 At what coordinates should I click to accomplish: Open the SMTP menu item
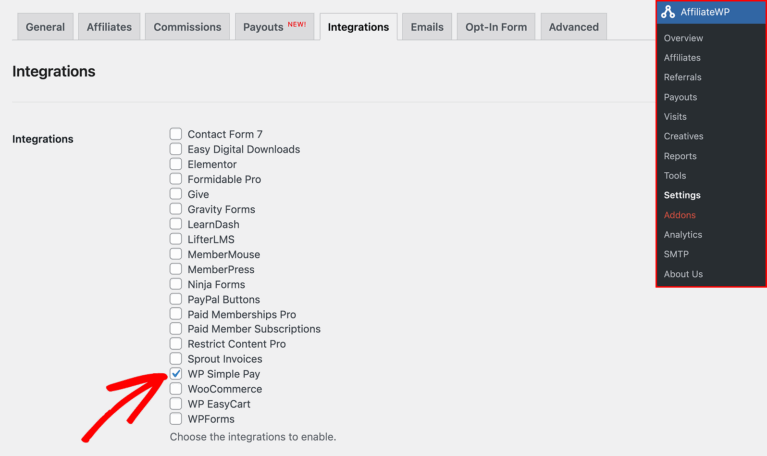[676, 254]
